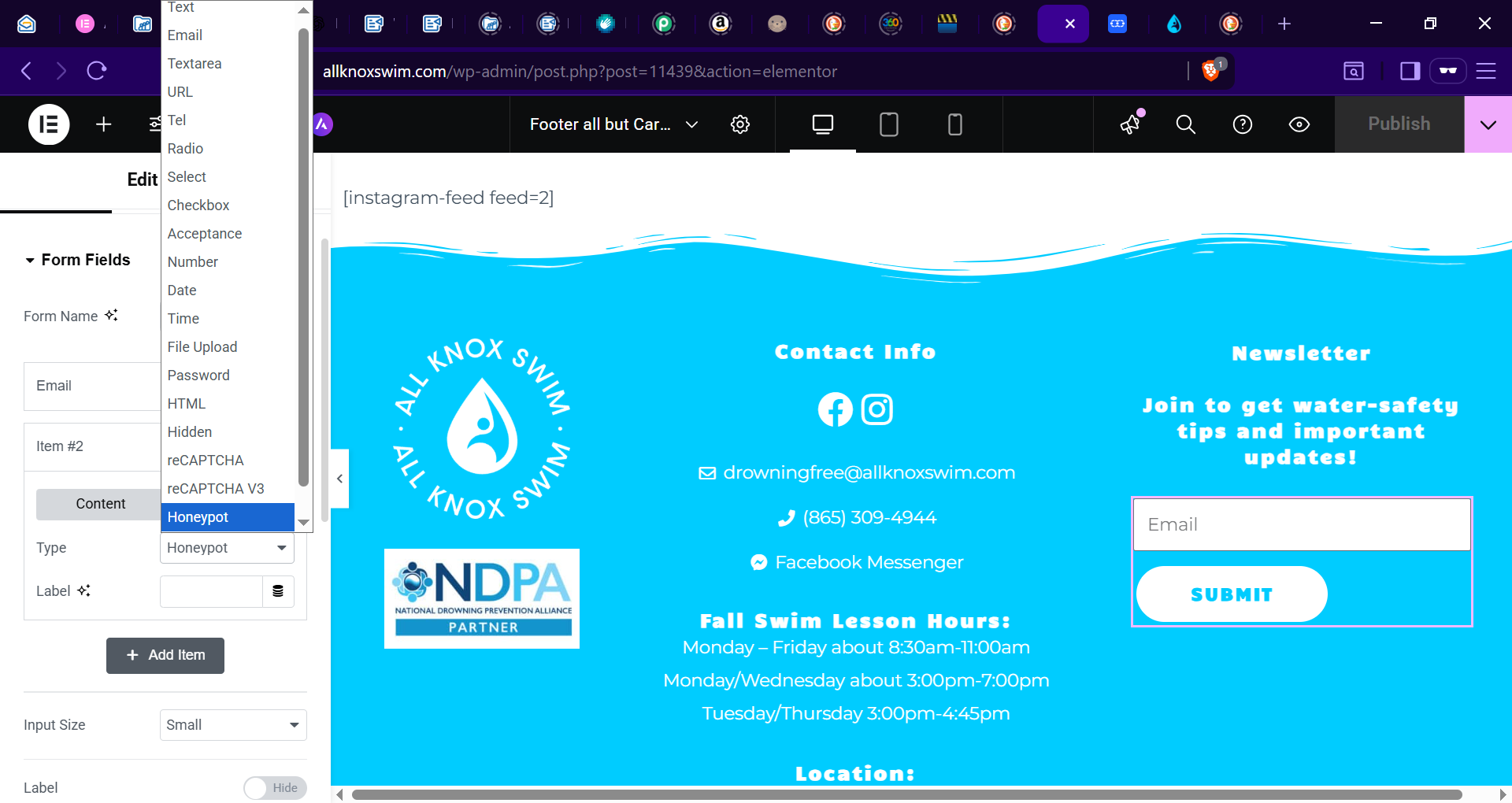Open the help question mark icon
Screen dimensions: 1512x803
click(x=1243, y=124)
